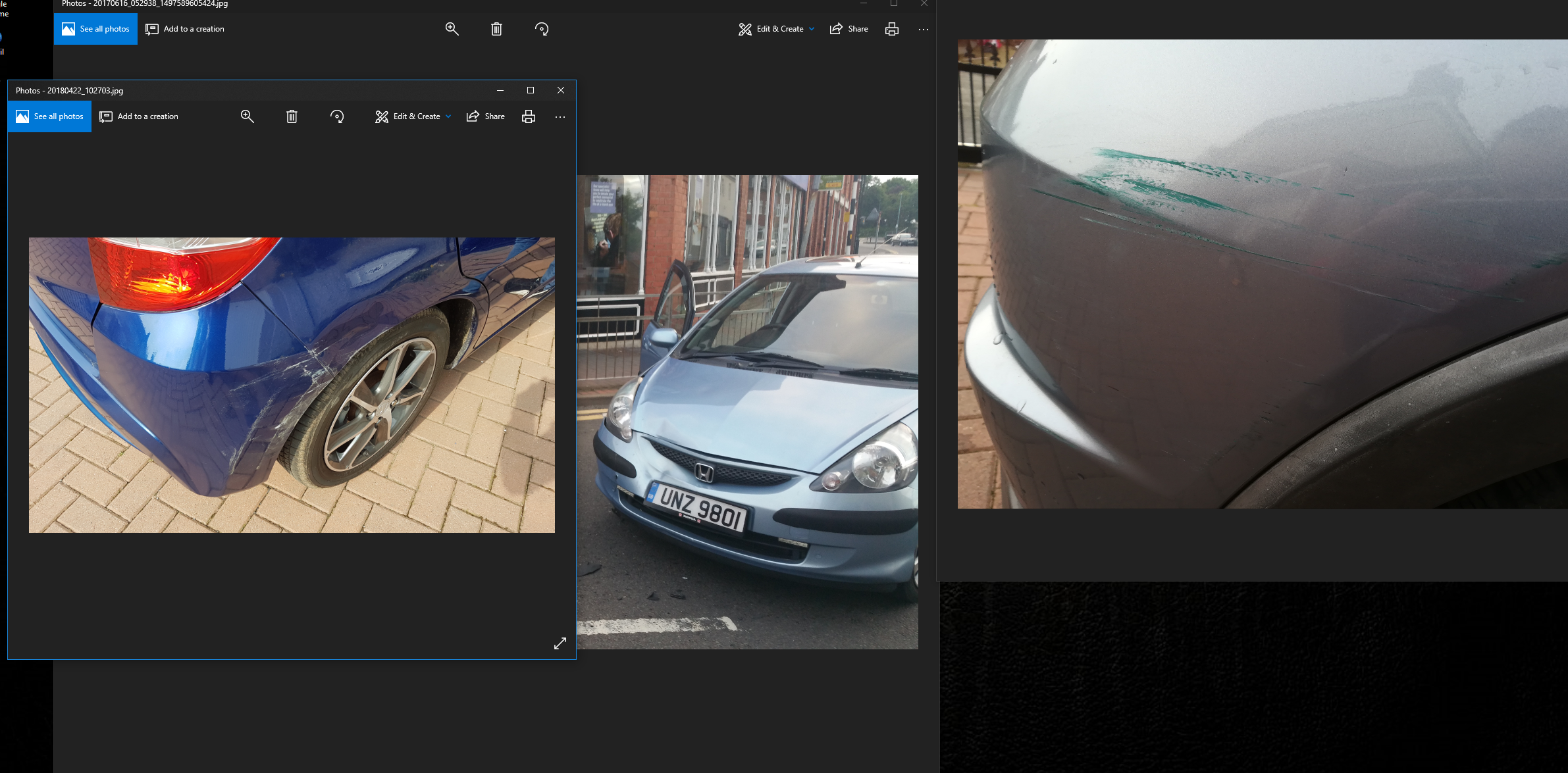The image size is (1568, 773).
Task: Share the photo from front window
Action: click(486, 116)
